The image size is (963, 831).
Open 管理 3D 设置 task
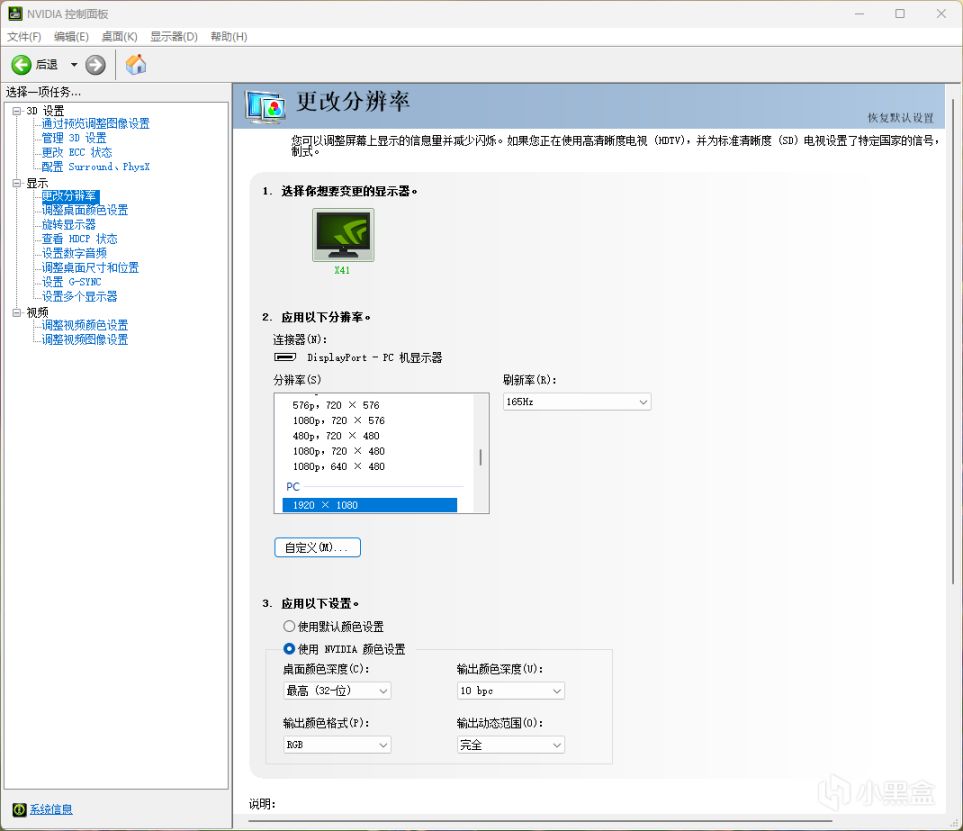click(x=74, y=138)
